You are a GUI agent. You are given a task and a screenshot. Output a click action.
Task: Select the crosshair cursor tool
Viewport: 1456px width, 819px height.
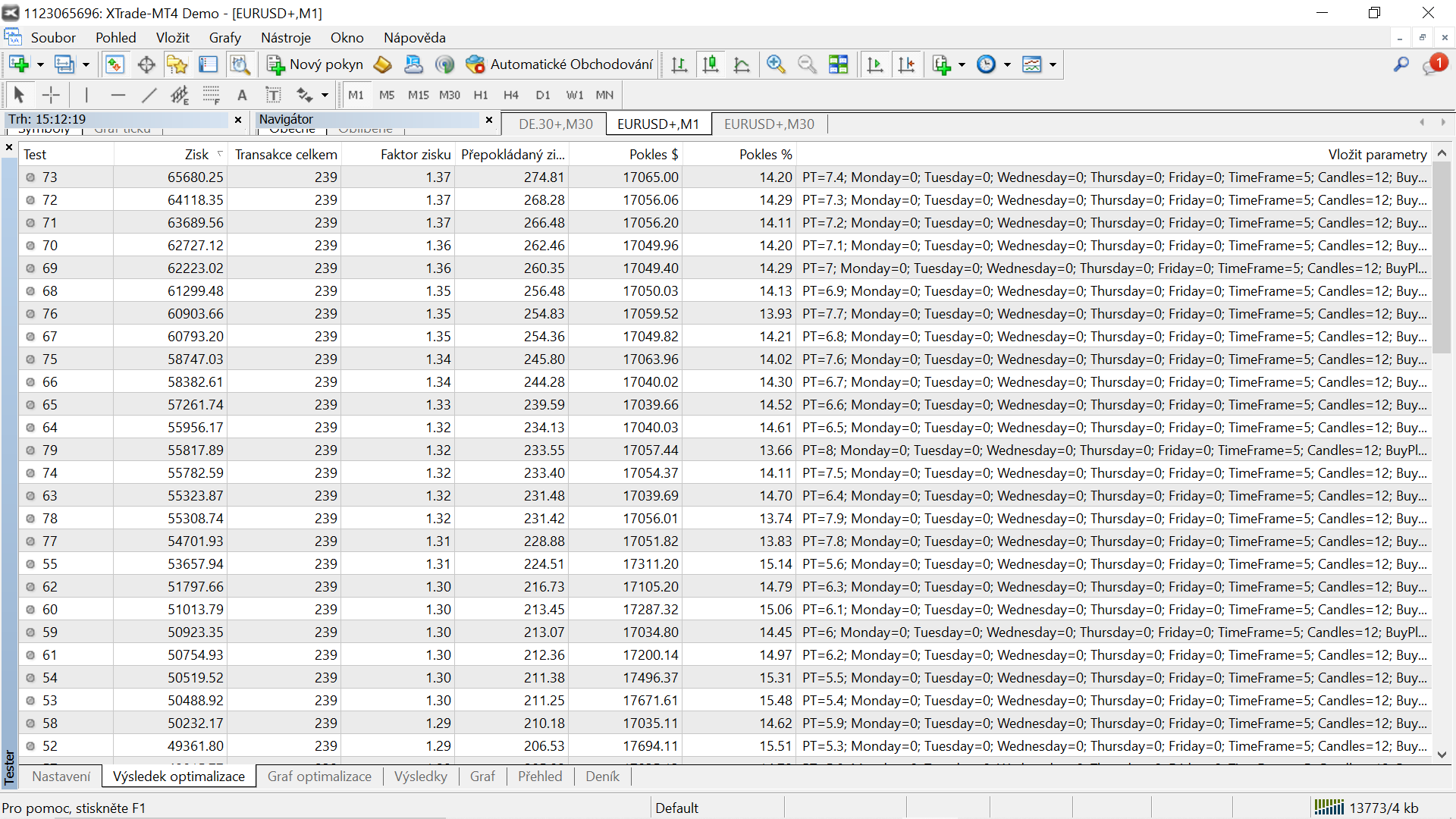pos(51,95)
